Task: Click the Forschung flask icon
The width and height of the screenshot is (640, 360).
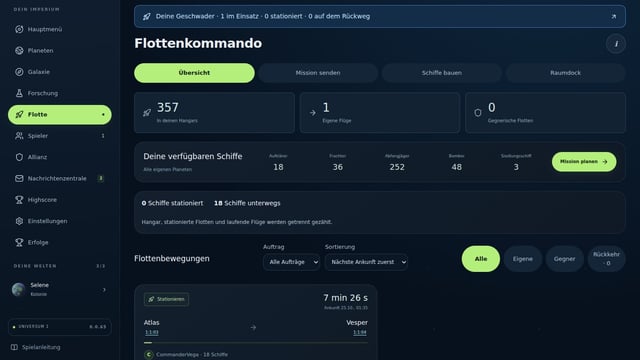Action: click(19, 93)
